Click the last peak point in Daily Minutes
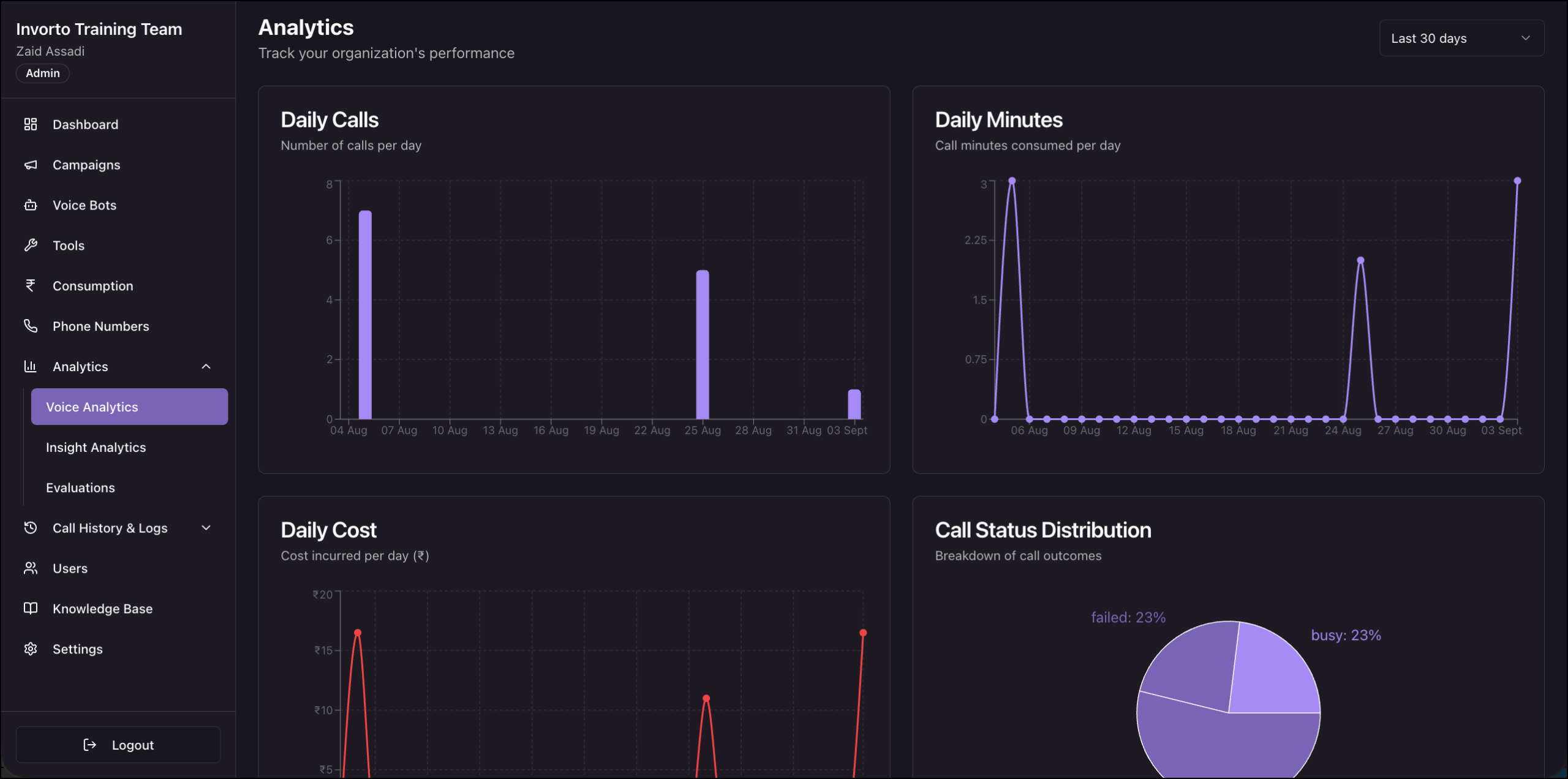 [1517, 181]
